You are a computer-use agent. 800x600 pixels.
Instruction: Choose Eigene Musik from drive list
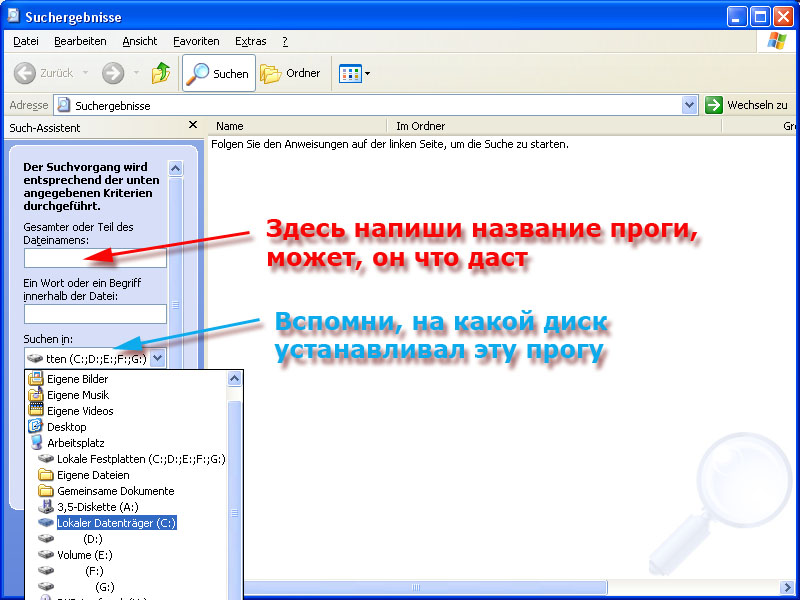coord(78,395)
